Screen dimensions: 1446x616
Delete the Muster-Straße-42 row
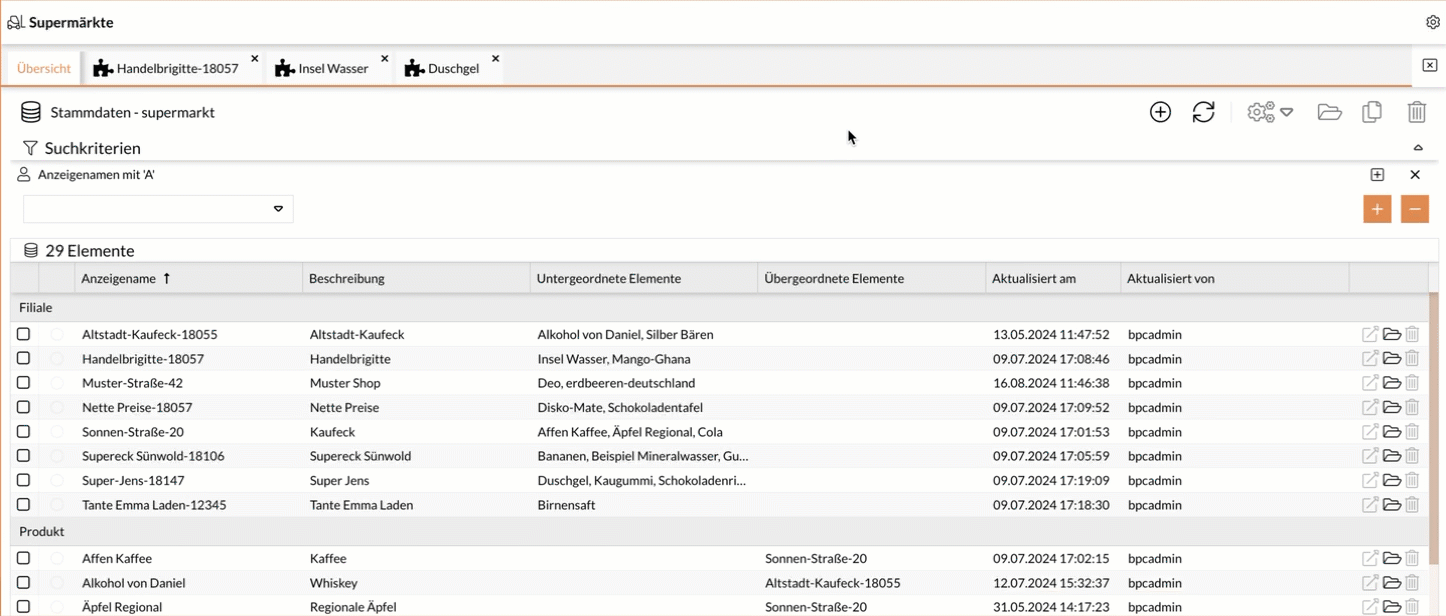click(1412, 383)
